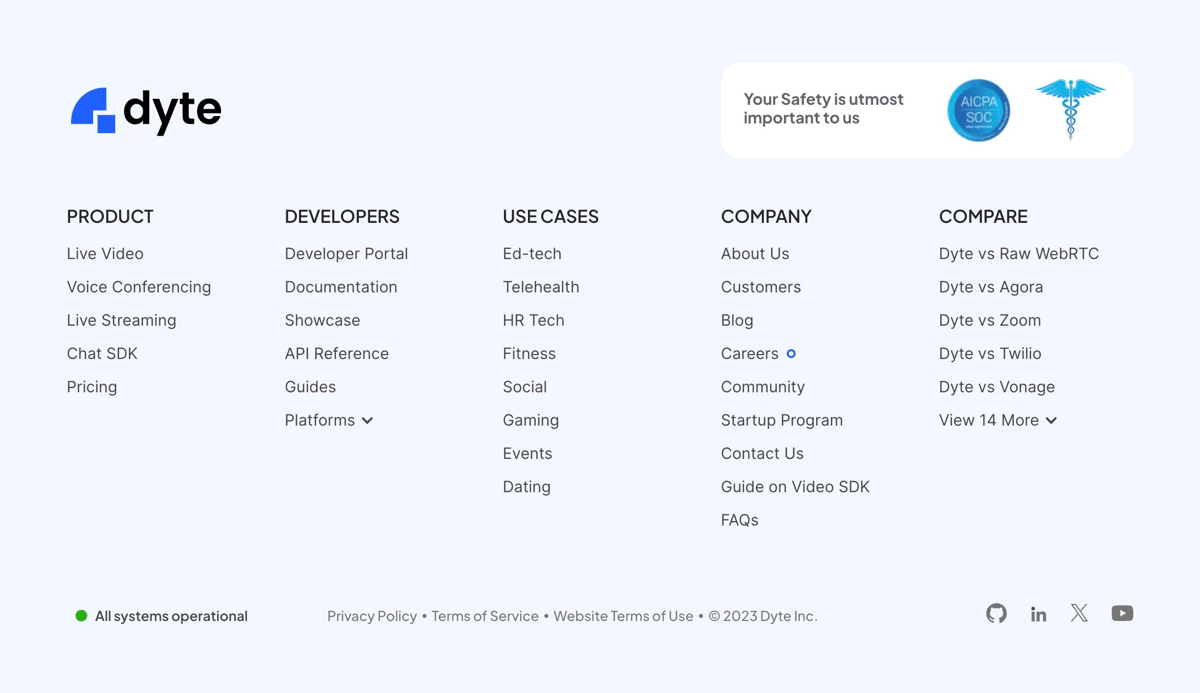The image size is (1200, 693).
Task: Click the Dyte logo
Action: click(146, 110)
